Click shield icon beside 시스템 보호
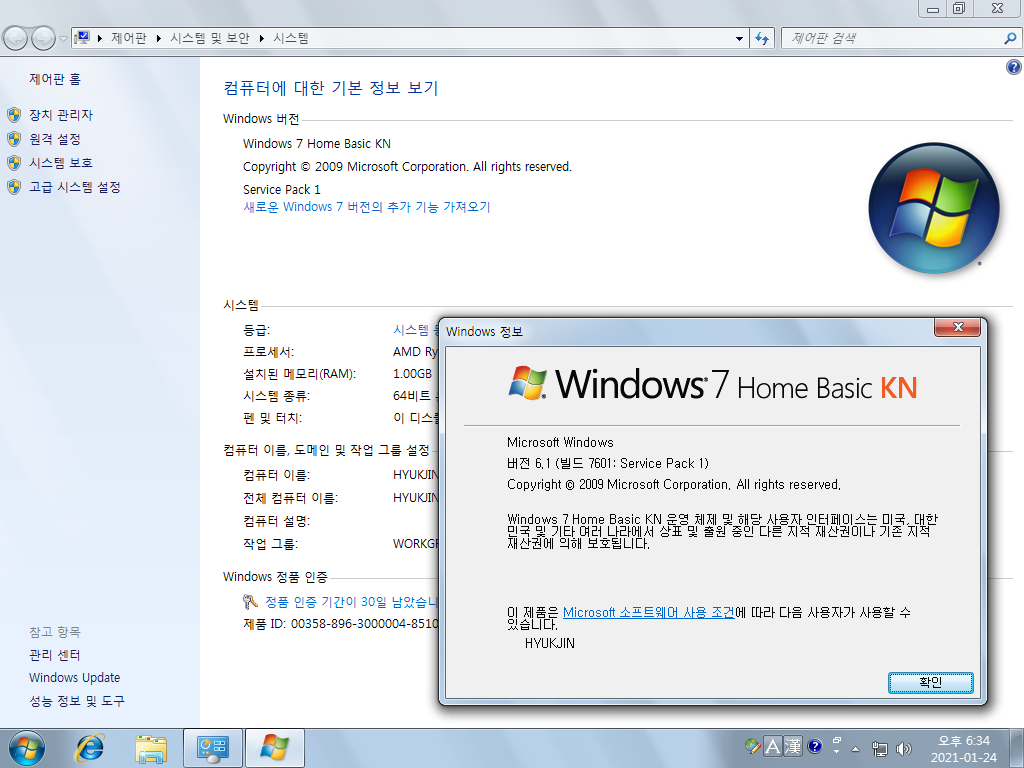This screenshot has height=768, width=1024. coord(14,163)
